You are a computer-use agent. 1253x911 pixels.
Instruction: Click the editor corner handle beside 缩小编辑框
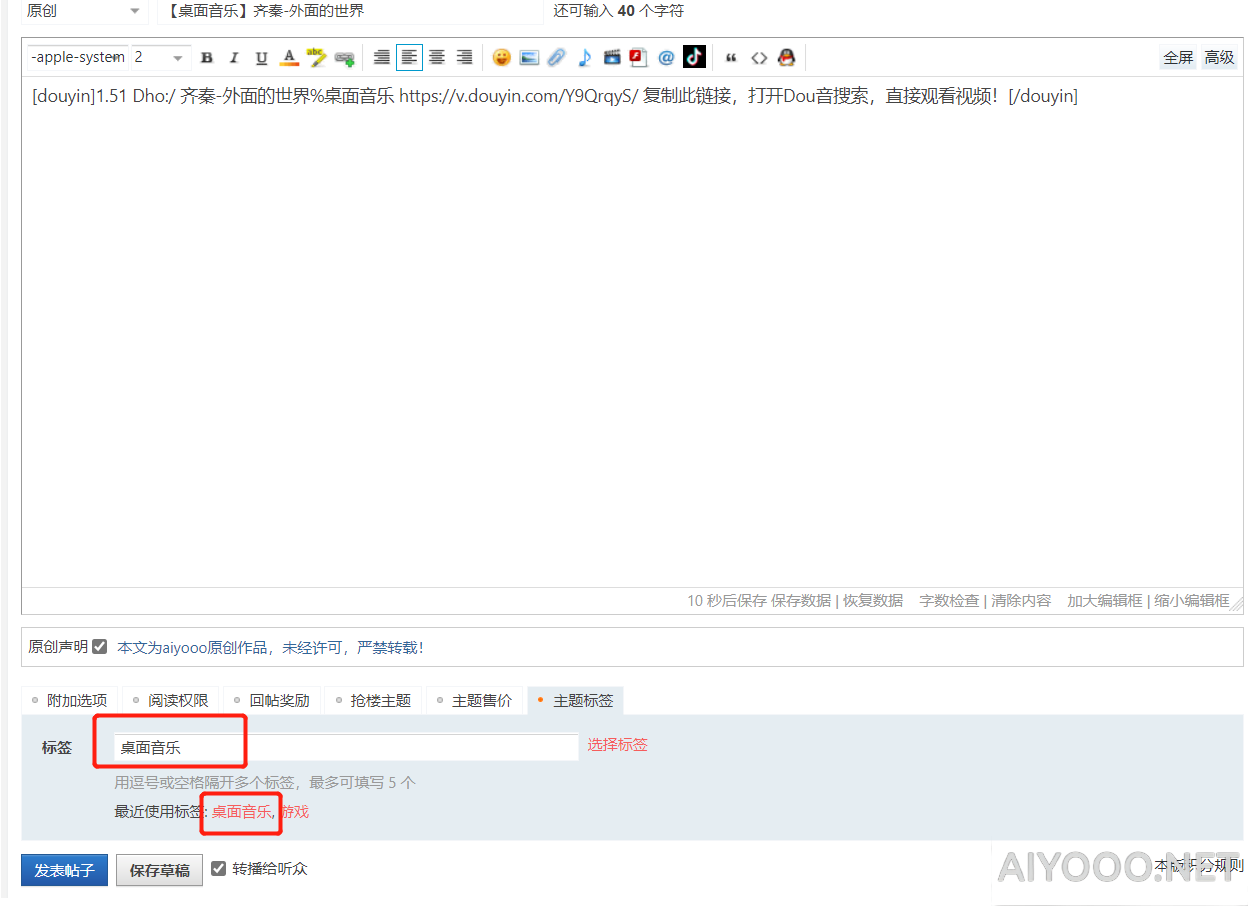click(1237, 602)
